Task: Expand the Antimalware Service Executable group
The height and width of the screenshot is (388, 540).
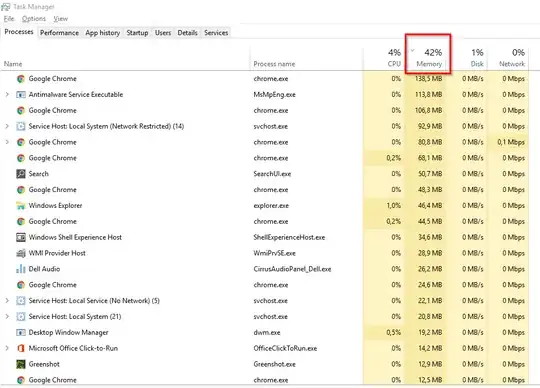Action: pyautogui.click(x=7, y=94)
